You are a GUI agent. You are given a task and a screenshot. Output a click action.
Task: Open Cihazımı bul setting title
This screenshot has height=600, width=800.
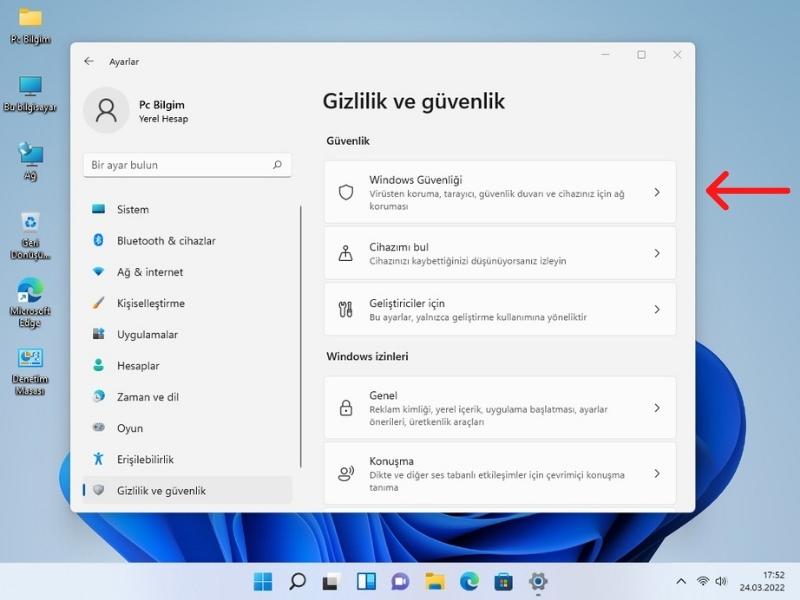click(x=398, y=247)
